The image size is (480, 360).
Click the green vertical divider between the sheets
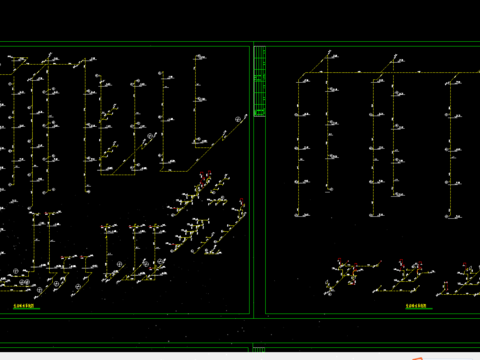point(253,180)
